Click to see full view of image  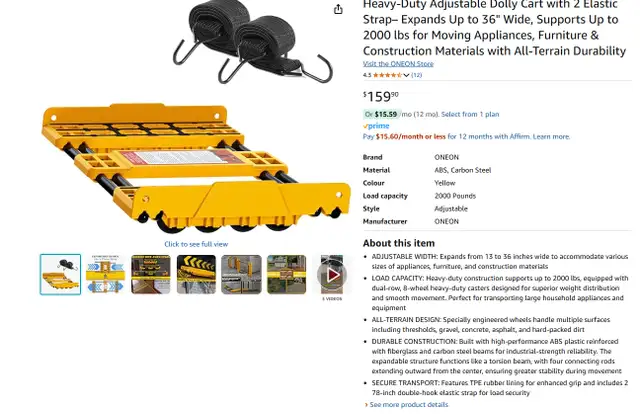196,244
